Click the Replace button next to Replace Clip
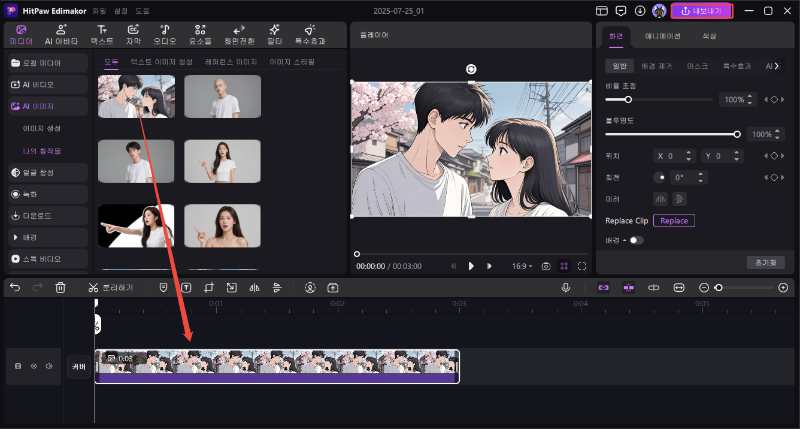The image size is (800, 429). 674,221
